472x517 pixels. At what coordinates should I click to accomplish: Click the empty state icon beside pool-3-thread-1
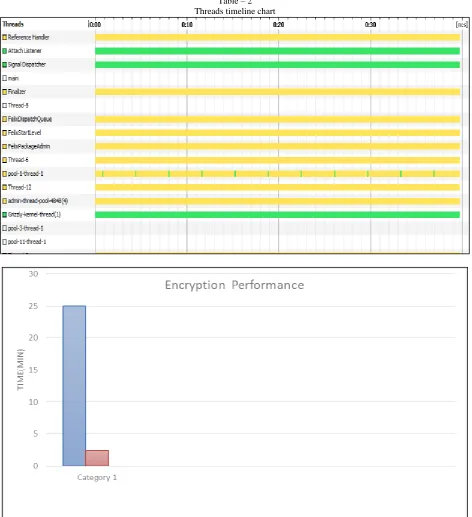click(x=5, y=228)
